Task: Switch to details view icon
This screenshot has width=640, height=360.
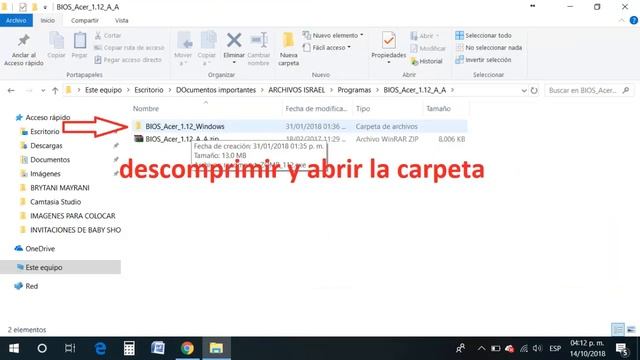Action: pos(618,329)
